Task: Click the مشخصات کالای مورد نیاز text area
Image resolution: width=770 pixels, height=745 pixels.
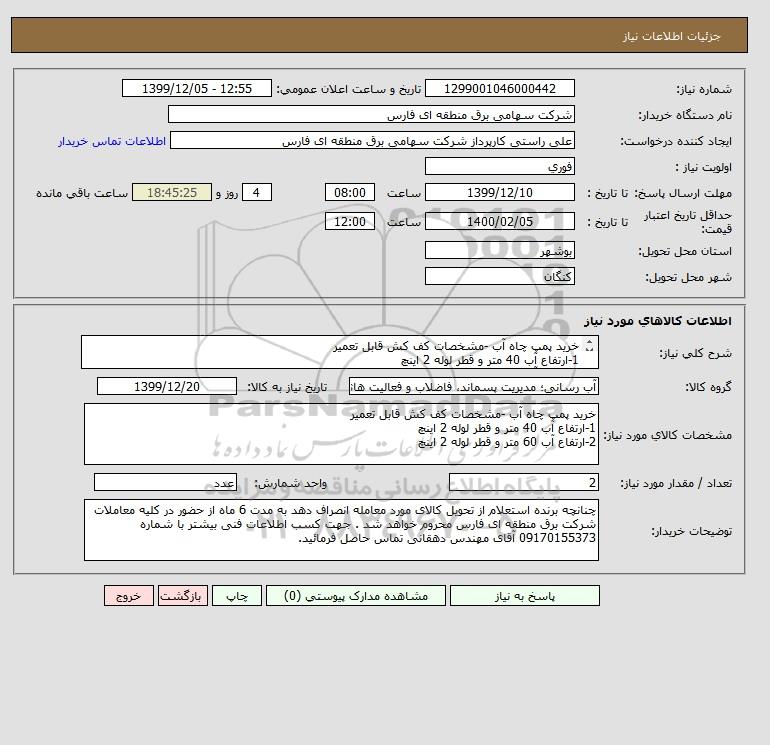Action: tap(341, 434)
